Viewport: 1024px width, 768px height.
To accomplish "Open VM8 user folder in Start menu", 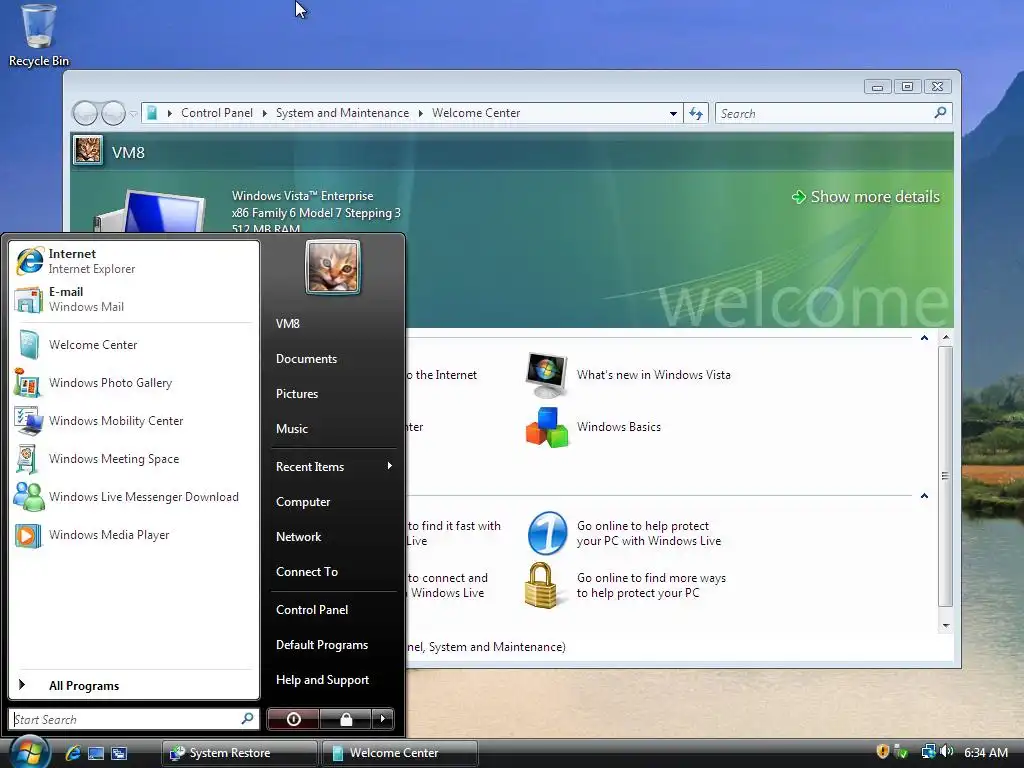I will coord(333,324).
